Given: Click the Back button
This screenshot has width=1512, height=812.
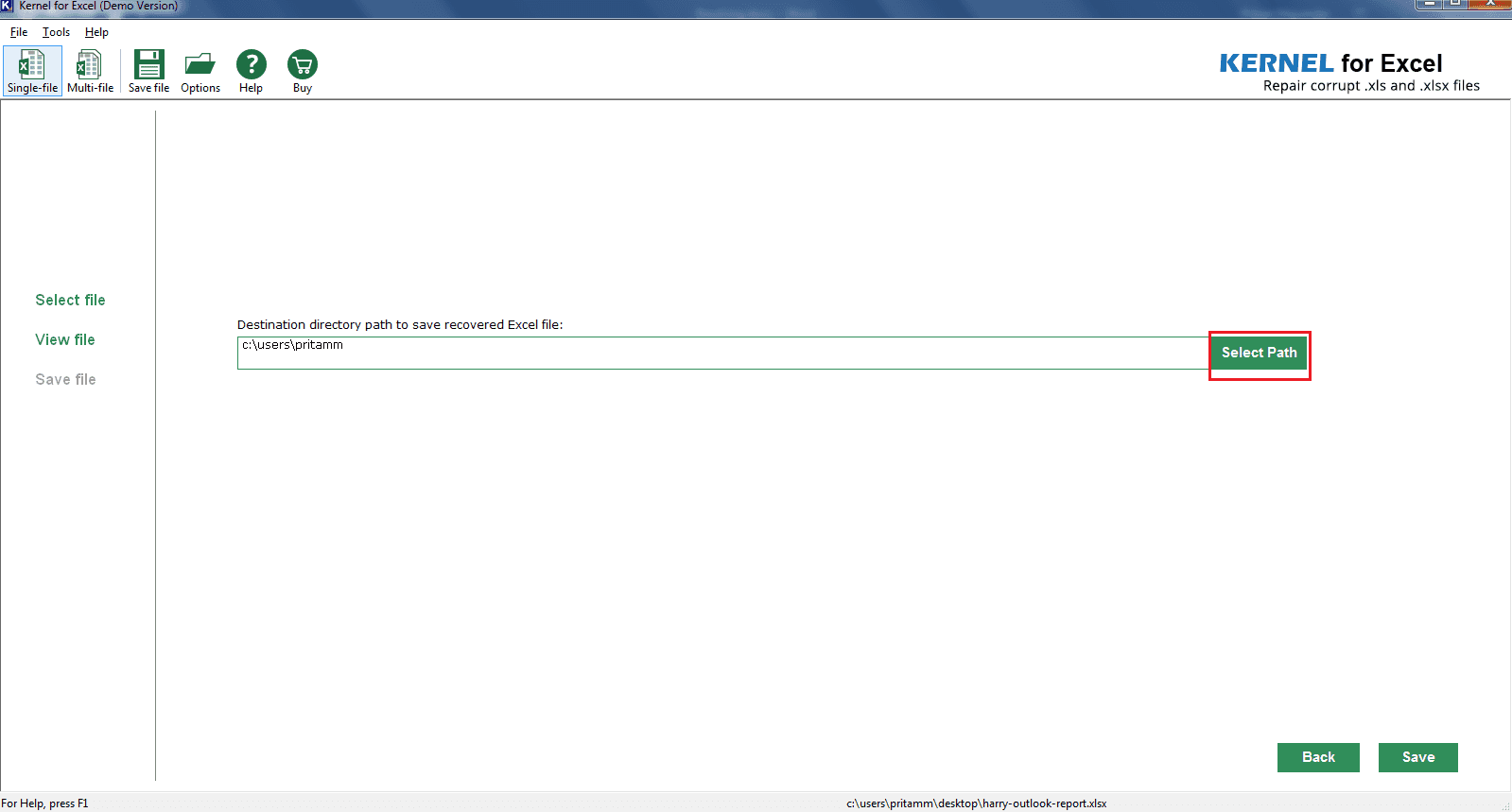Looking at the screenshot, I should pyautogui.click(x=1318, y=757).
